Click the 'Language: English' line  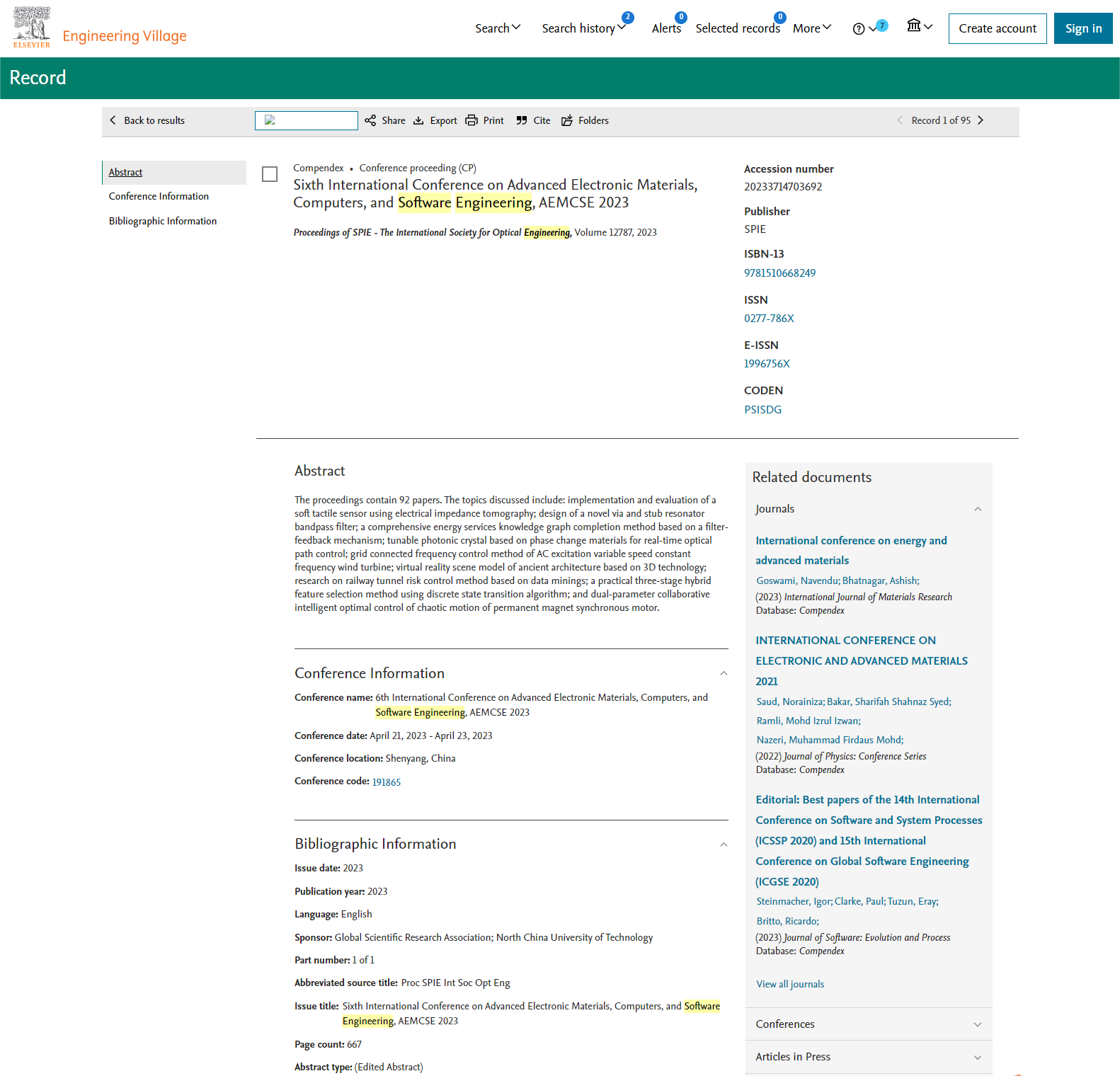pyautogui.click(x=333, y=914)
